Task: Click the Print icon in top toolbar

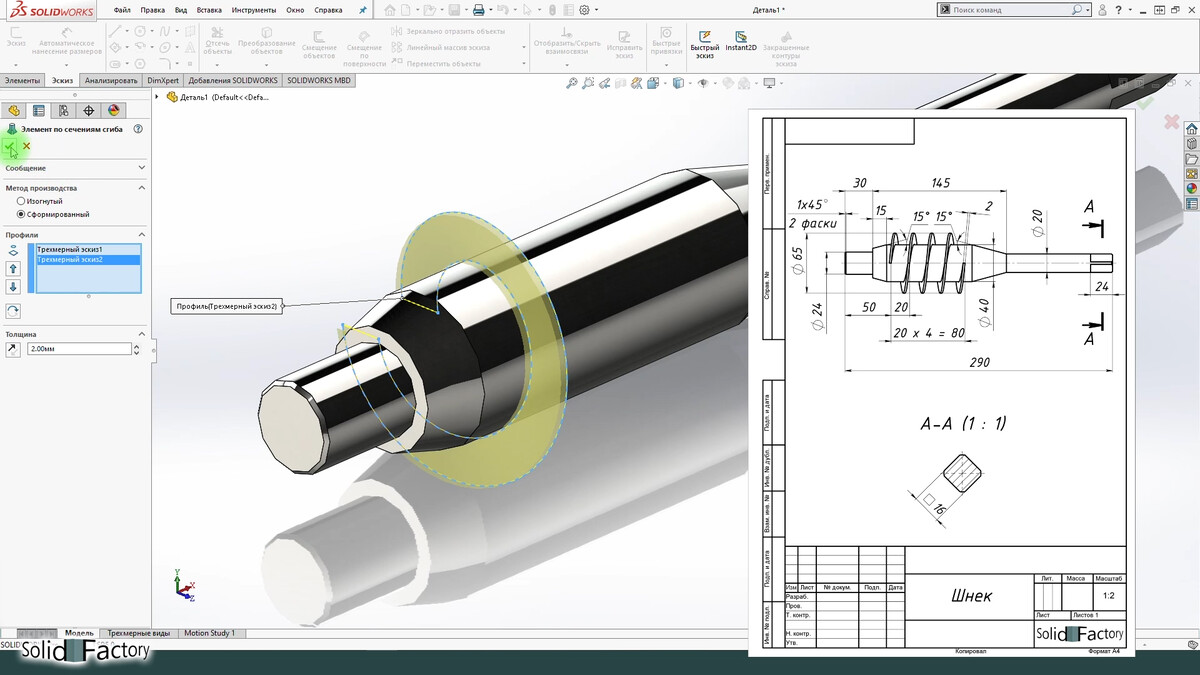Action: coord(478,10)
